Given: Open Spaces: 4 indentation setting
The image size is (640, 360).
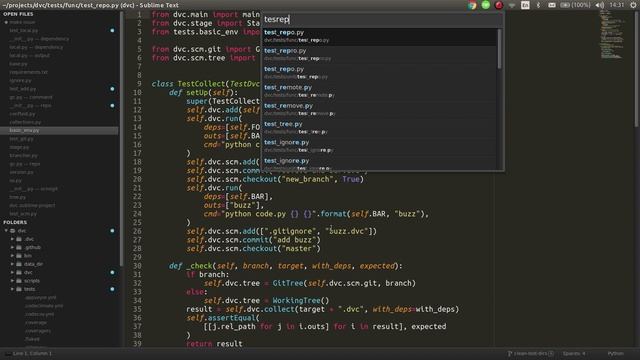Looking at the screenshot, I should point(574,353).
